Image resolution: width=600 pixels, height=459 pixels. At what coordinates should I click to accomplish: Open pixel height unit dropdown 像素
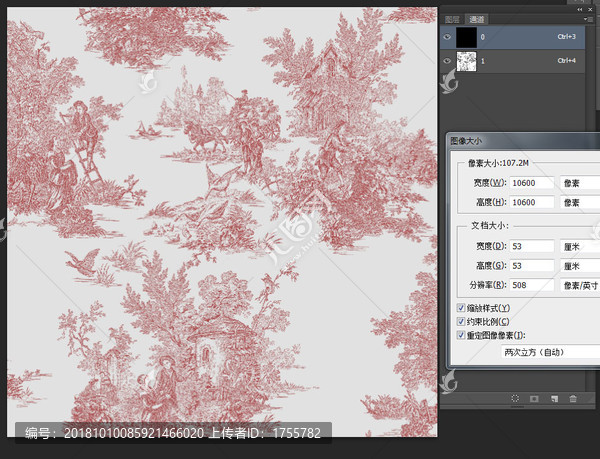(580, 202)
